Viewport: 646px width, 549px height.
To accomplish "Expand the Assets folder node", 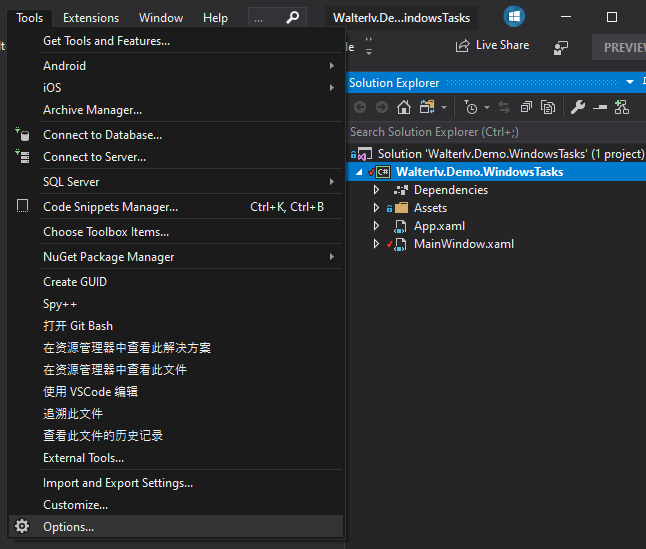I will 376,208.
